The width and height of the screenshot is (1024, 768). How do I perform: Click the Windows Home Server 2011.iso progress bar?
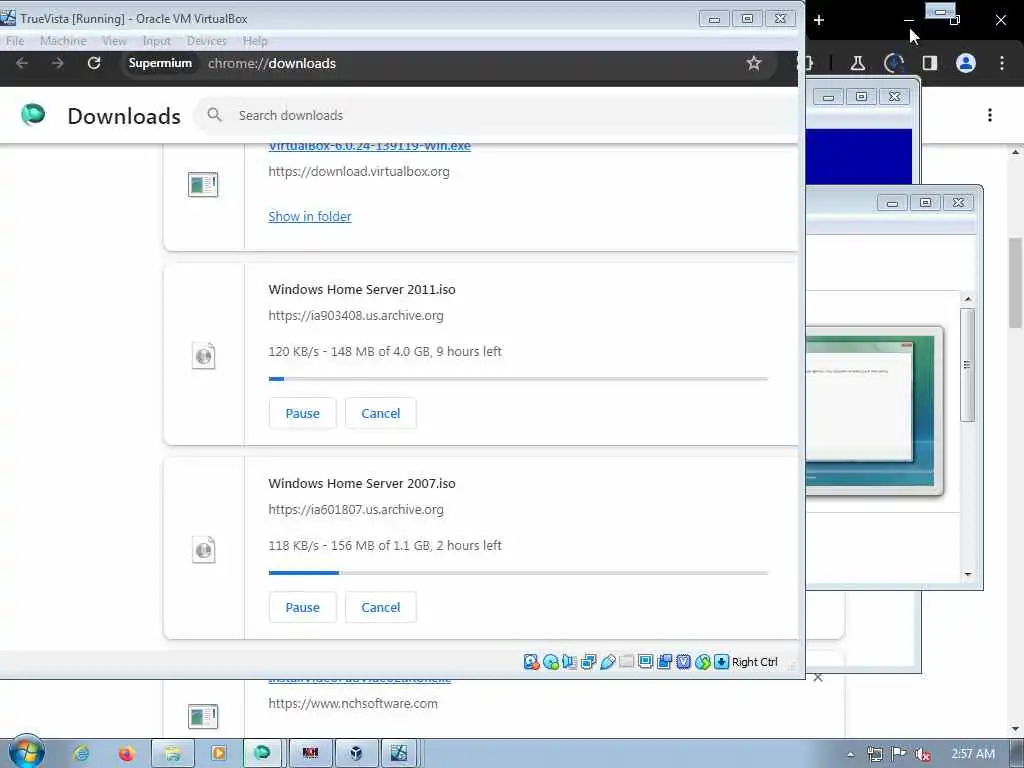pyautogui.click(x=518, y=379)
